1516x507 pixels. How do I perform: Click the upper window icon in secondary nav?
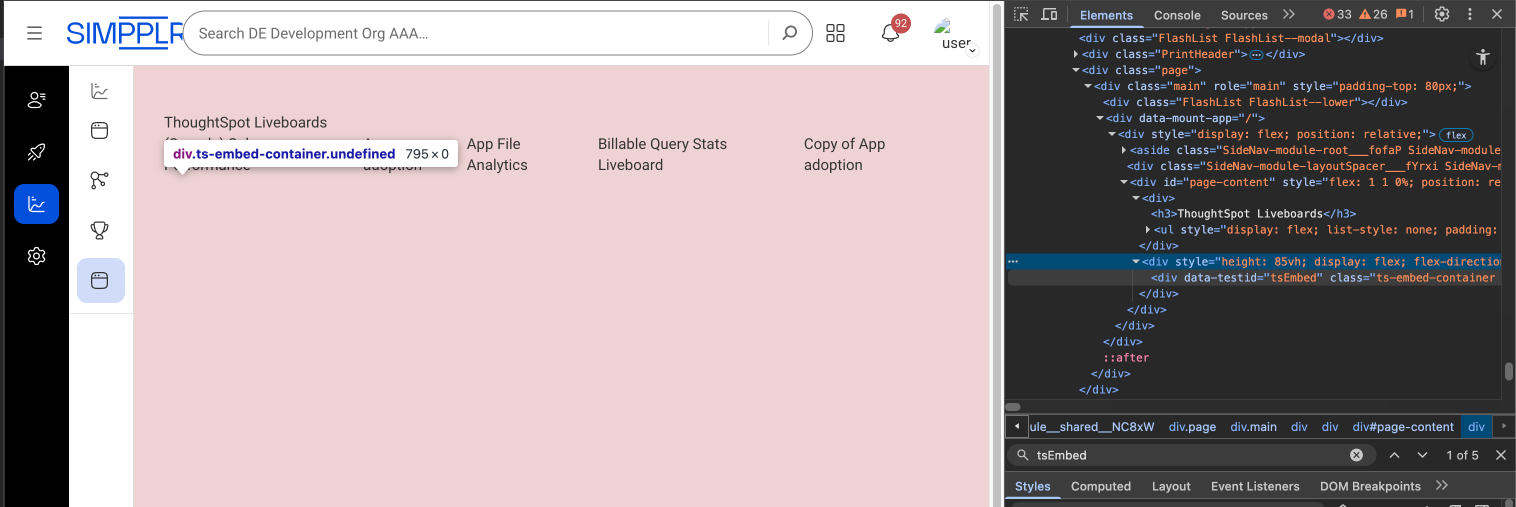pyautogui.click(x=100, y=130)
